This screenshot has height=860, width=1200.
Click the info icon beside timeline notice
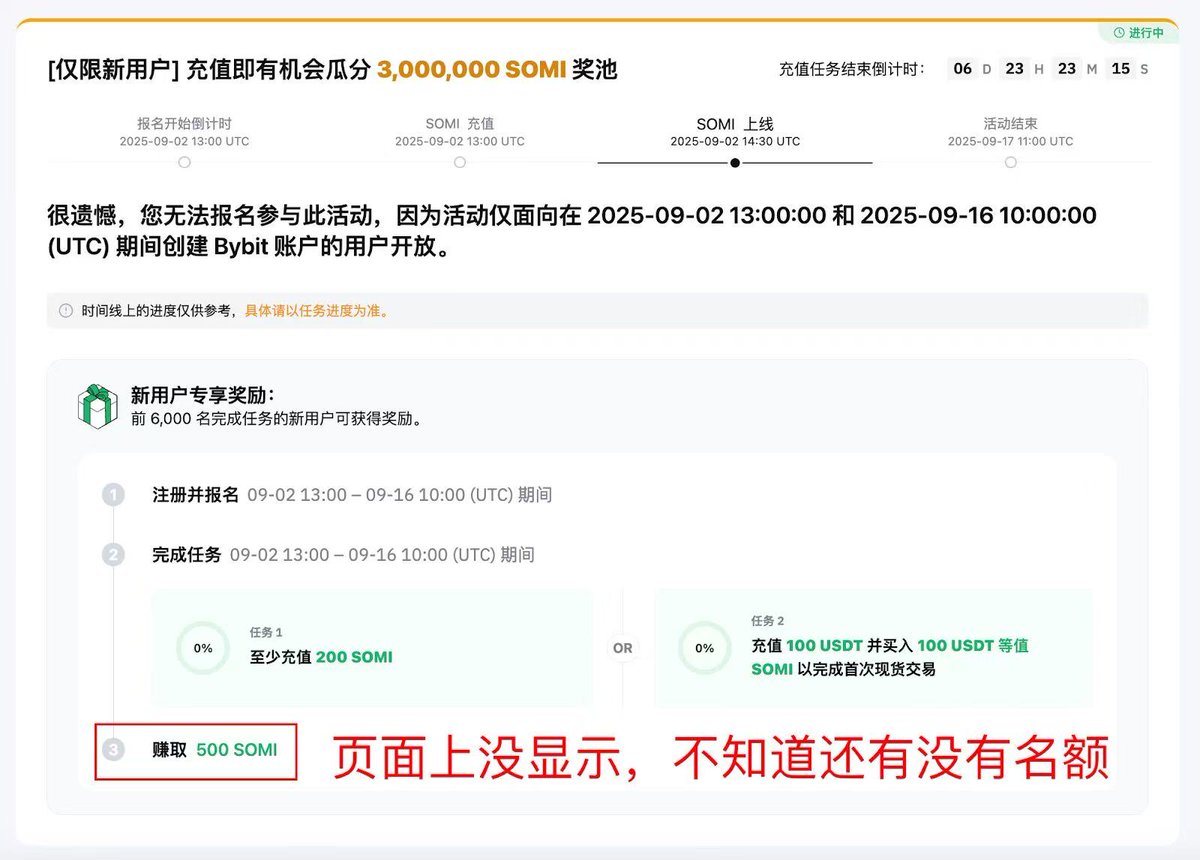click(66, 311)
